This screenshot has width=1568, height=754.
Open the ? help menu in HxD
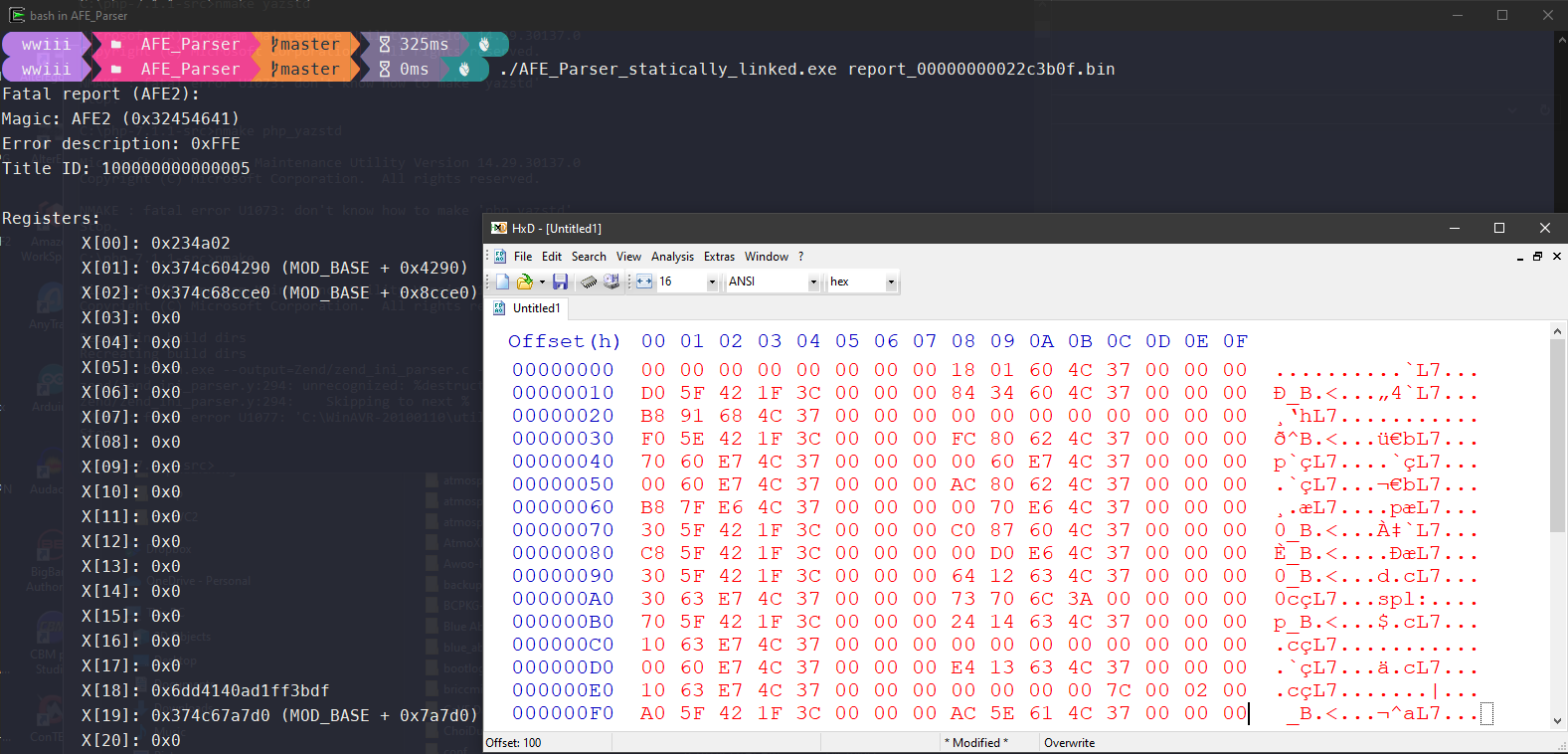coord(800,257)
